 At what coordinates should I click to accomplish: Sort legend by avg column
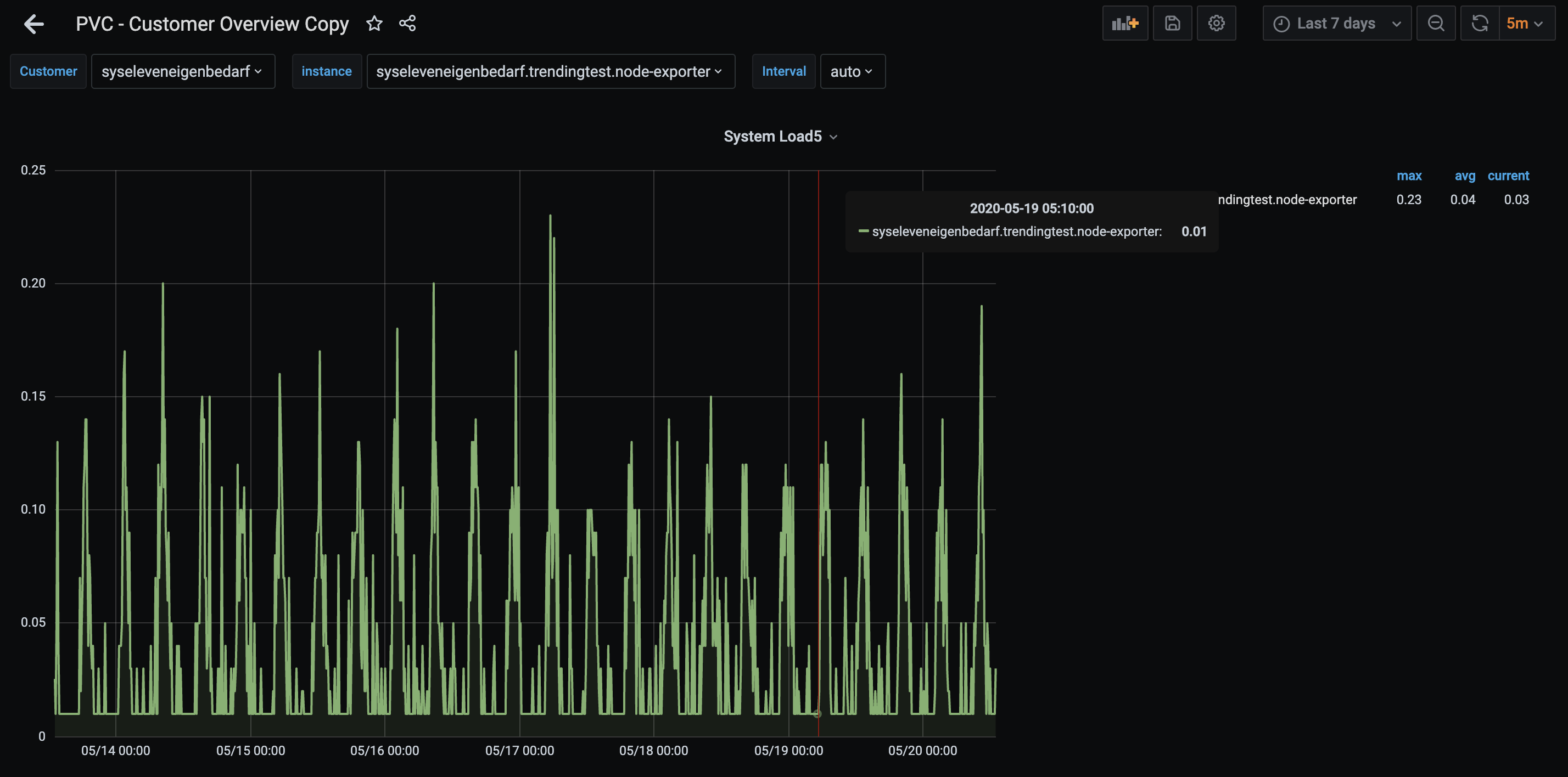pyautogui.click(x=1465, y=176)
